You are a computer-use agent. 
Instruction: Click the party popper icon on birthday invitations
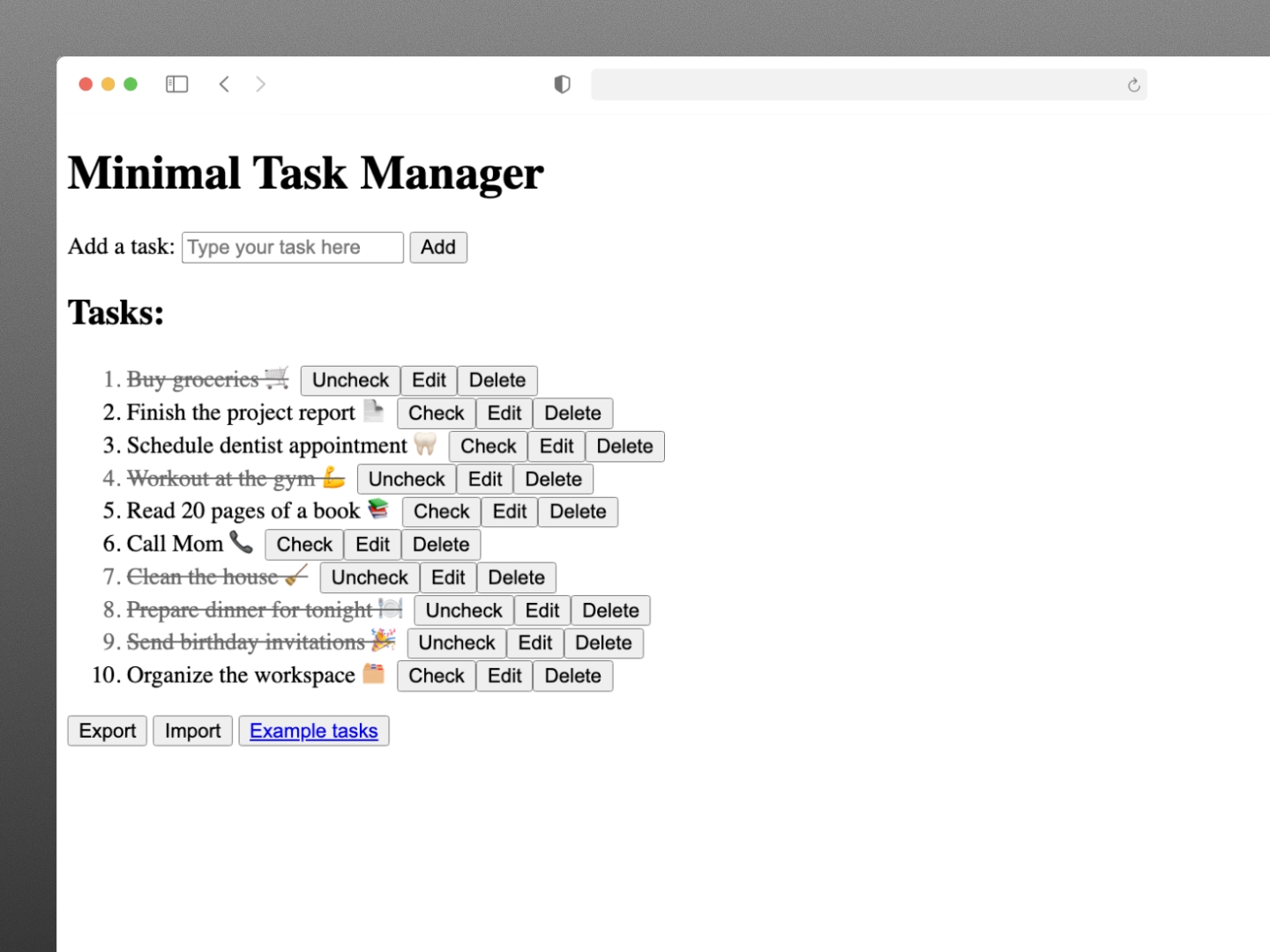click(x=383, y=642)
